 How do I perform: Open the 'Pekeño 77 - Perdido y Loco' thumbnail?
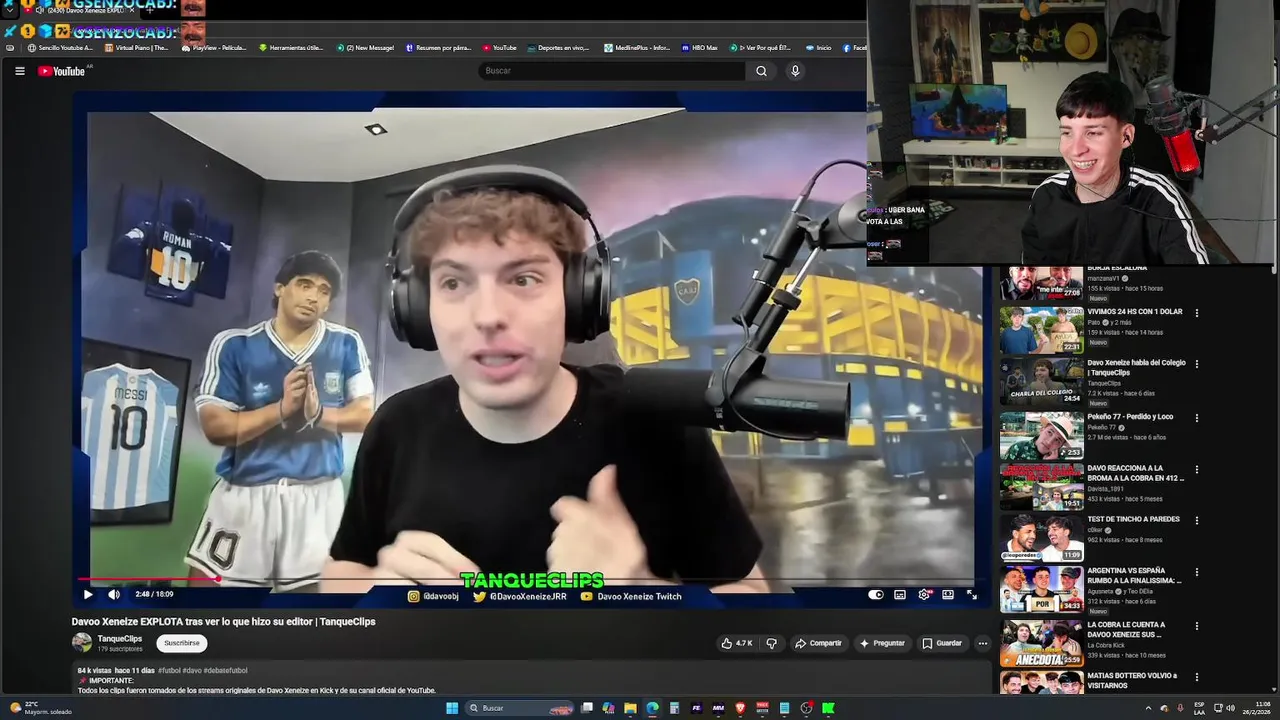[x=1041, y=434]
